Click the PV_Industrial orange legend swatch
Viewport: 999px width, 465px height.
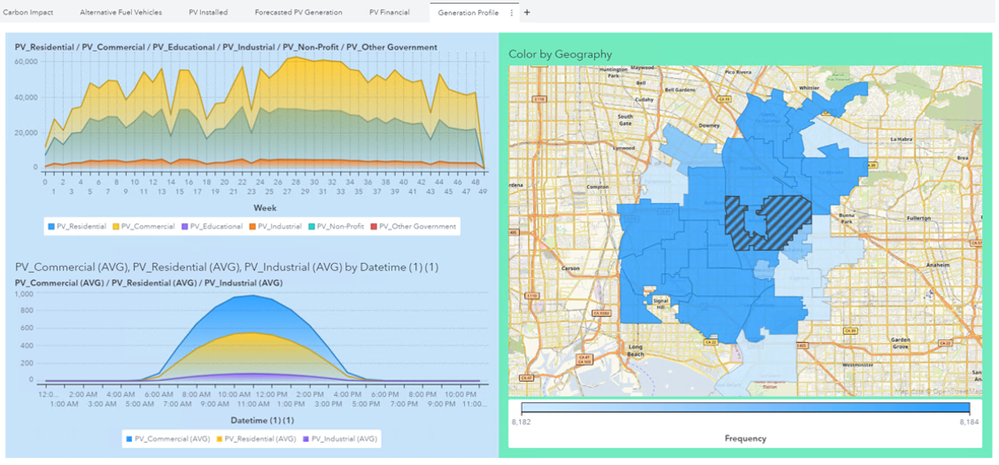(252, 226)
